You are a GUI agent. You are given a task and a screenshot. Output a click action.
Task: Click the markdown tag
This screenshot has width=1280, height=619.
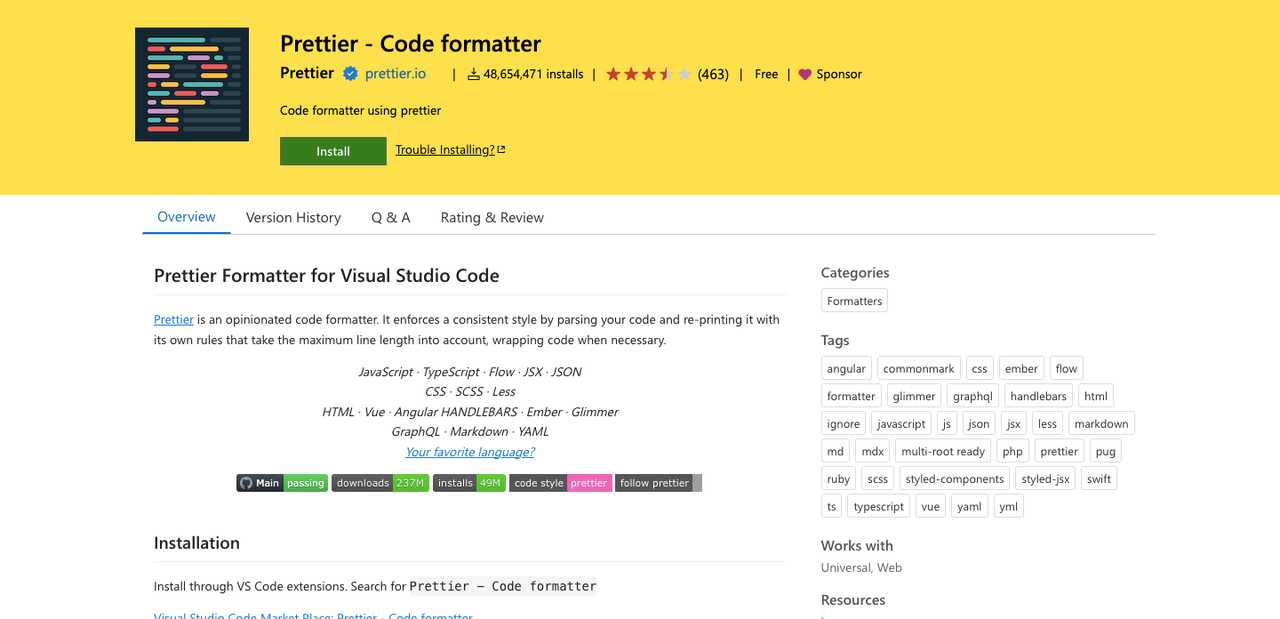coord(1101,424)
